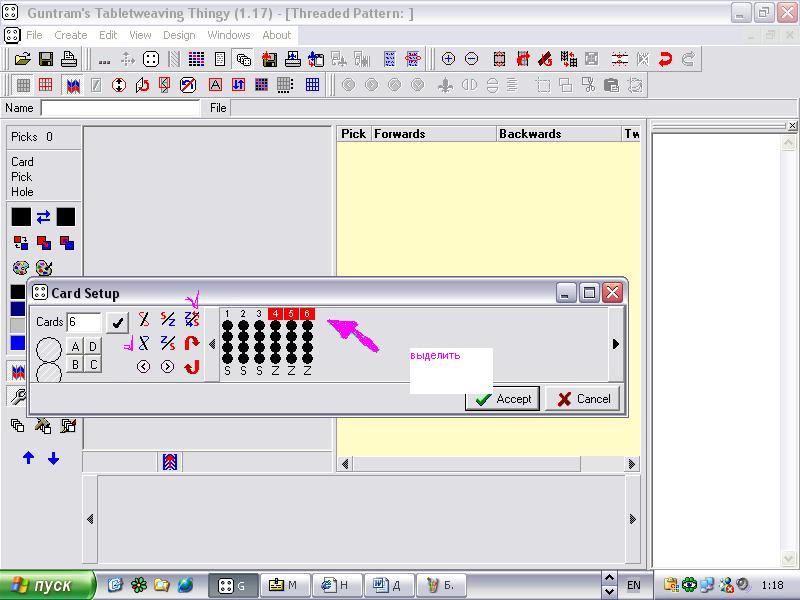Click right arrow of pick list scrollbar

(x=632, y=464)
